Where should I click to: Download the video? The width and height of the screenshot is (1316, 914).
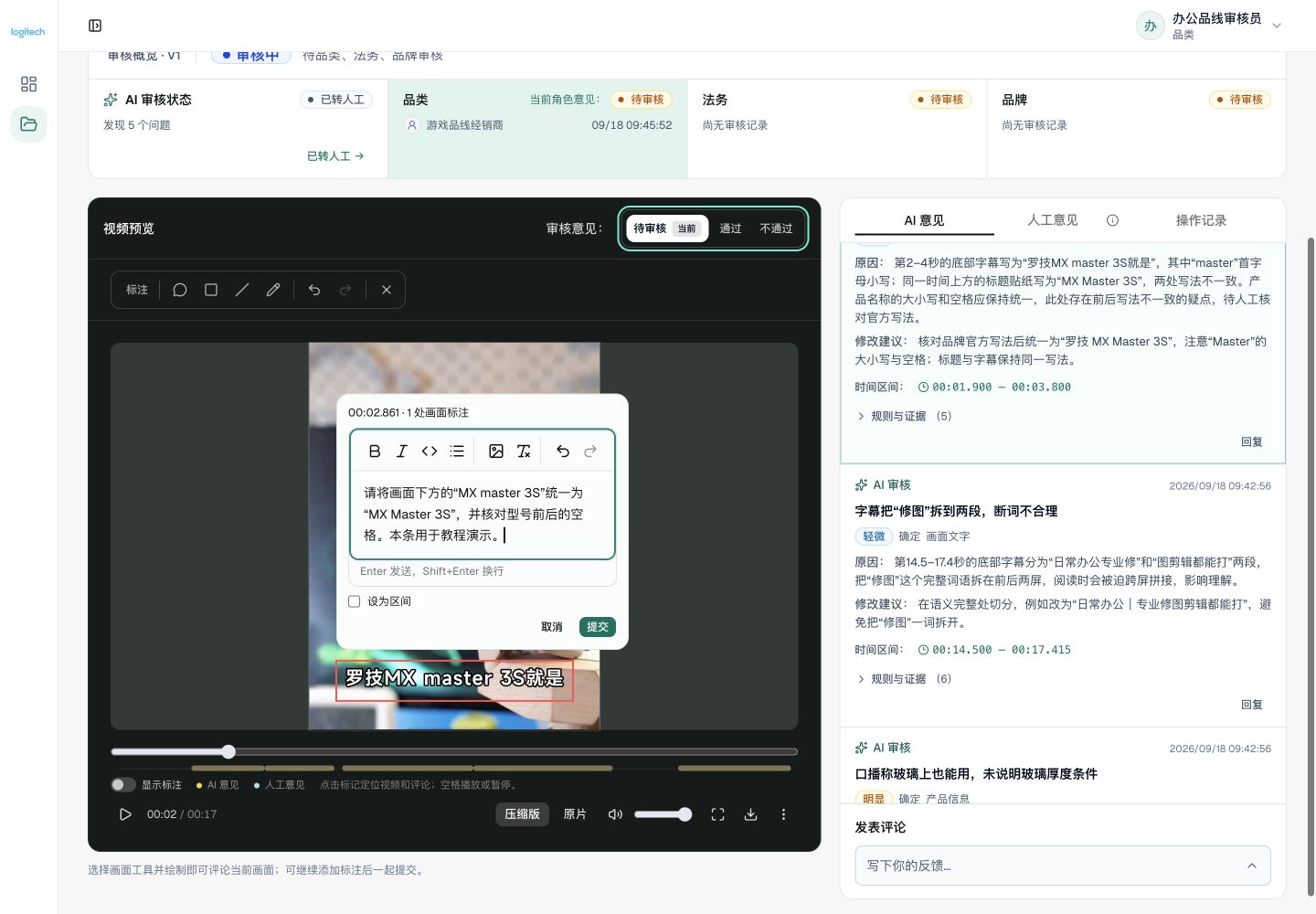tap(750, 814)
